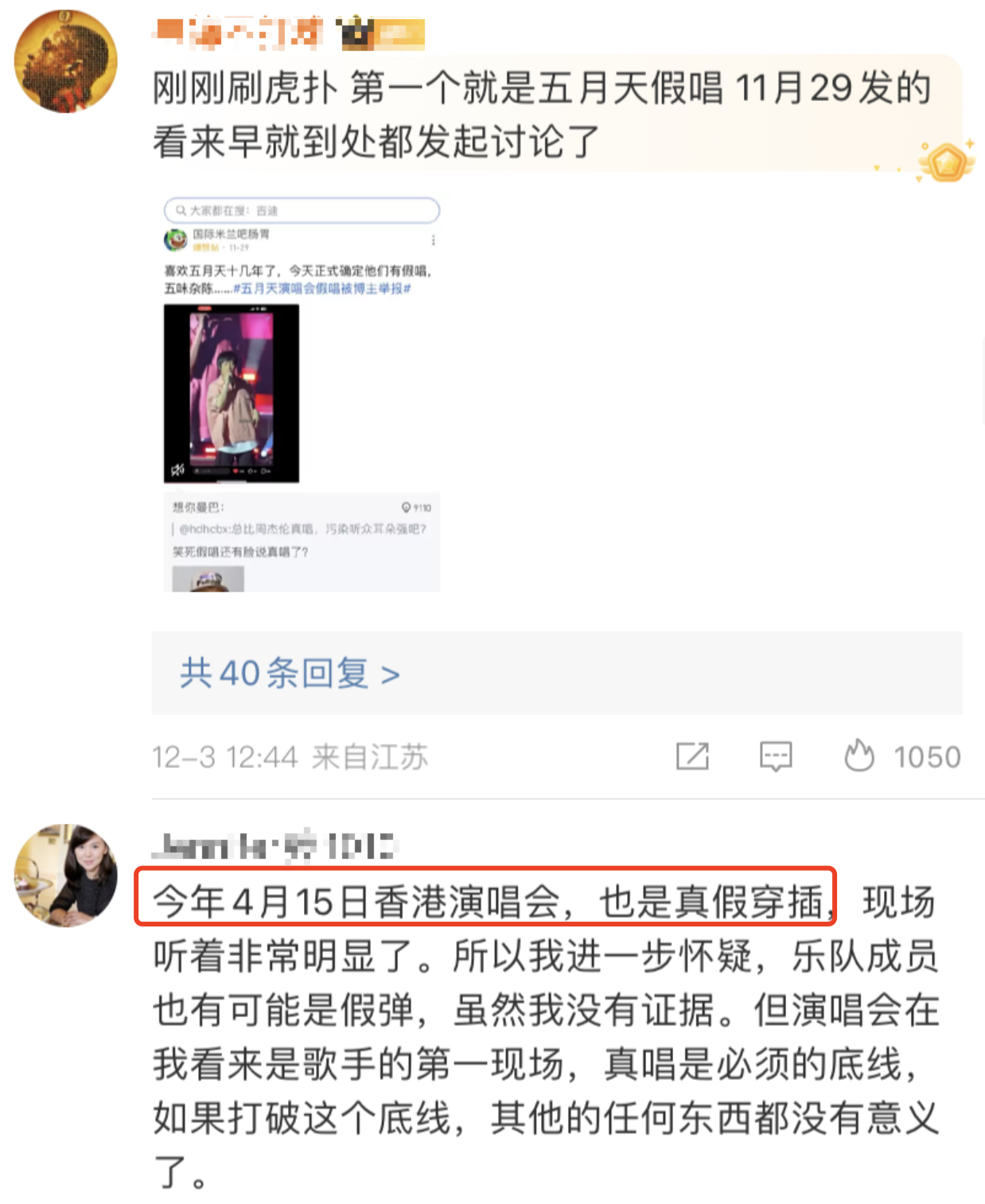The image size is (985, 1204).
Task: Click the 12-3 12:44 来自江苏 timestamp
Action: 290,756
